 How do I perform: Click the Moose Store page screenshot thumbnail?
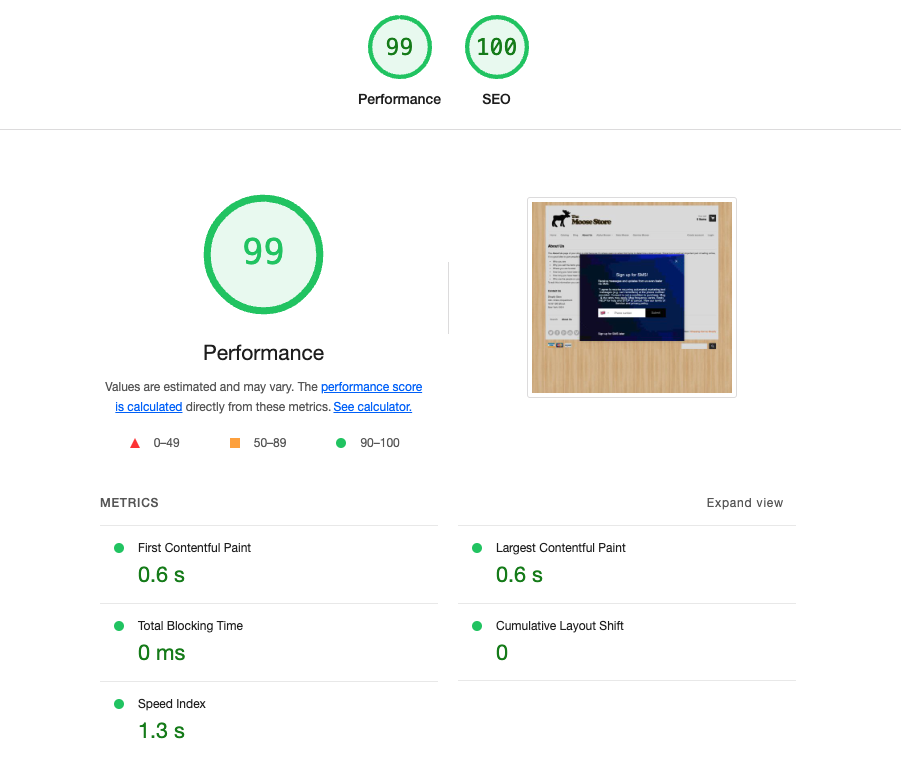click(632, 298)
